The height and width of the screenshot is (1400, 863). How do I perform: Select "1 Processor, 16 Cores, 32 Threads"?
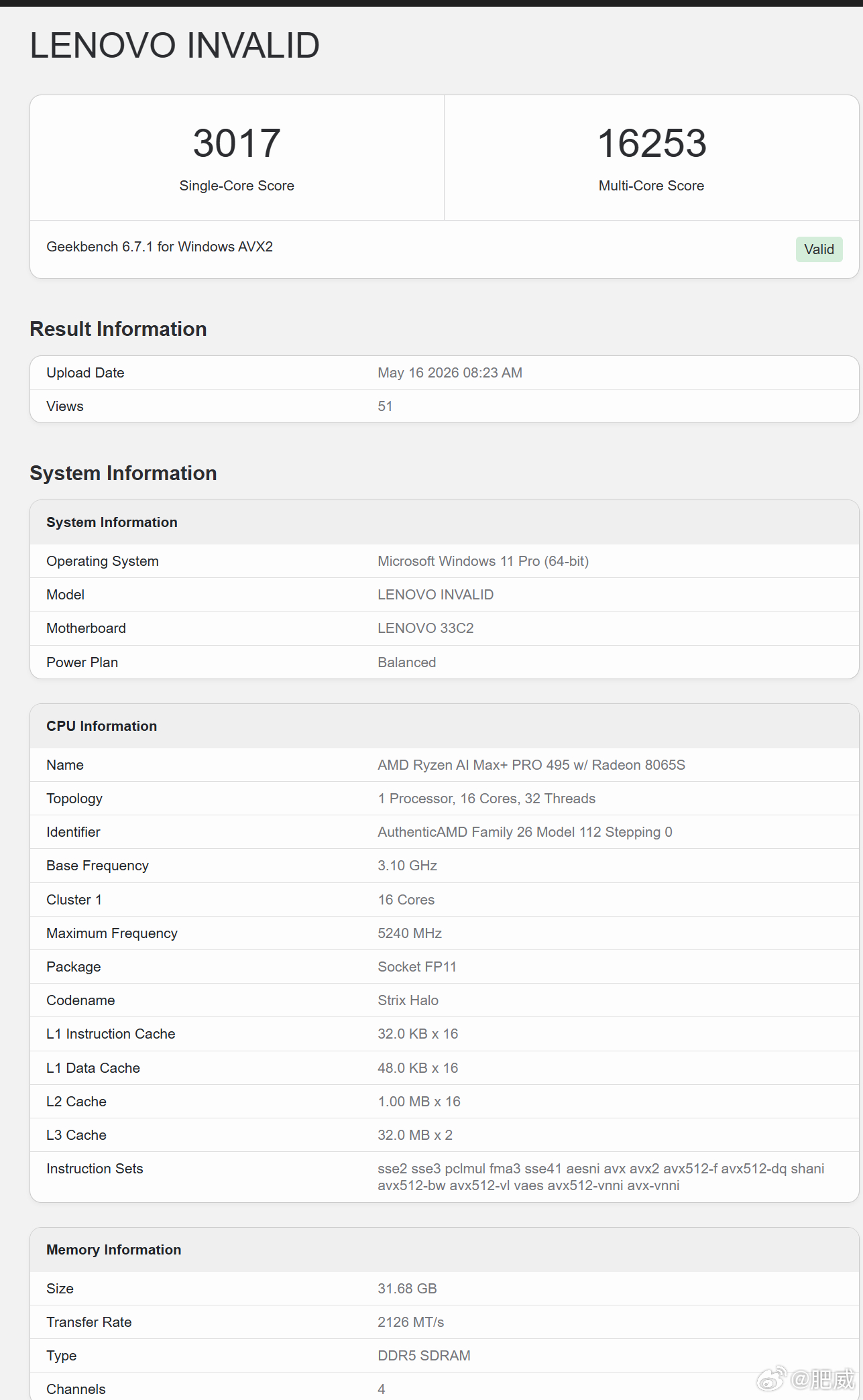[x=486, y=799]
